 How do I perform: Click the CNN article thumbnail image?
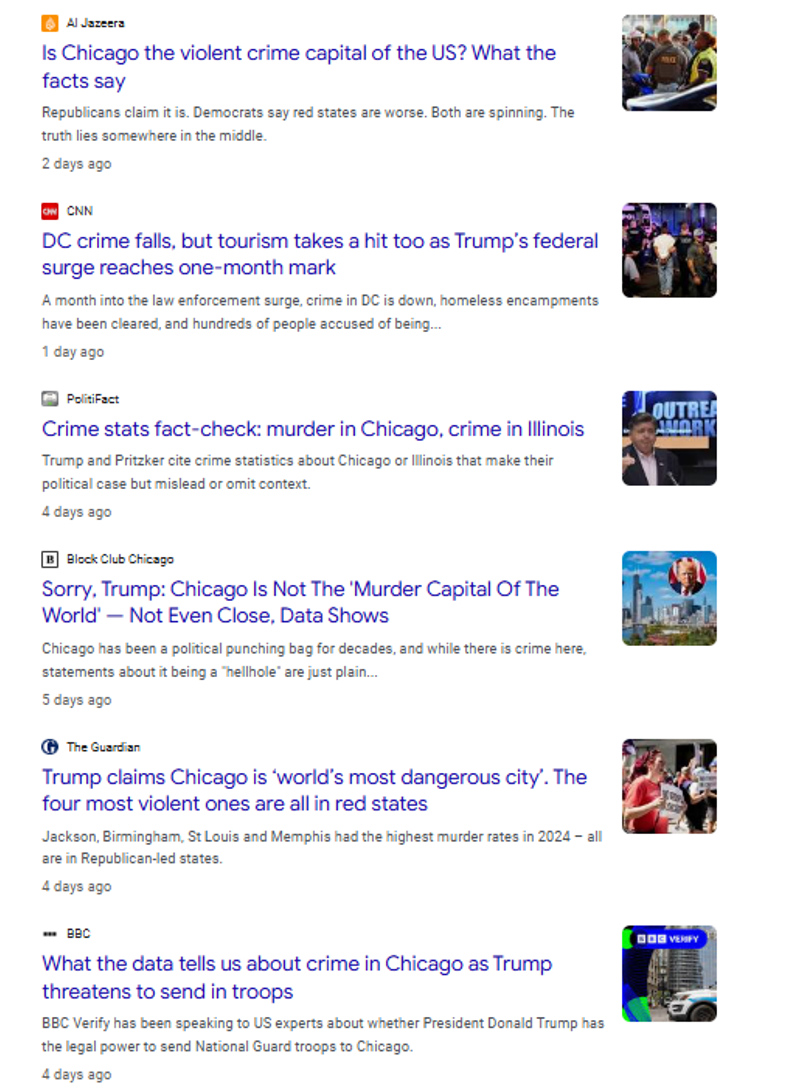(669, 250)
